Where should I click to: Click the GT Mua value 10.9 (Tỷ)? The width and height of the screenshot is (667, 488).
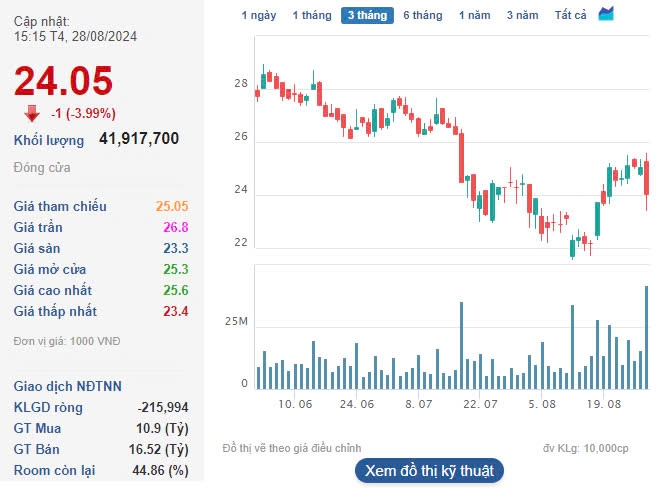pyautogui.click(x=162, y=428)
